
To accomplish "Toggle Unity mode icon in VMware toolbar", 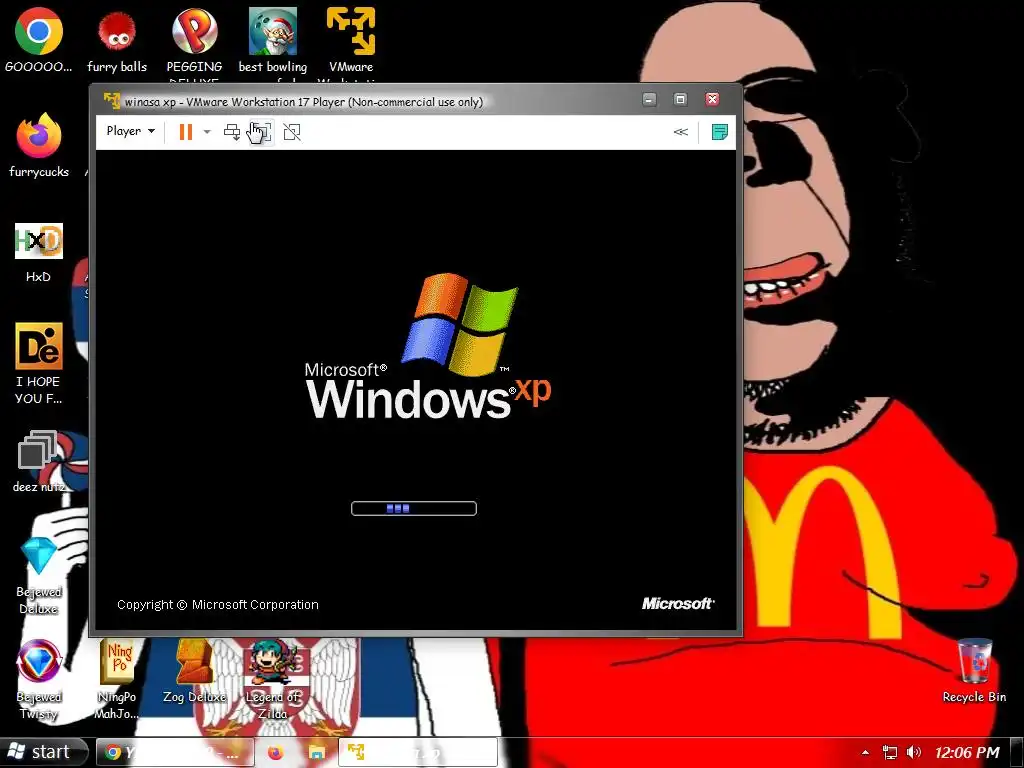I will click(x=292, y=132).
